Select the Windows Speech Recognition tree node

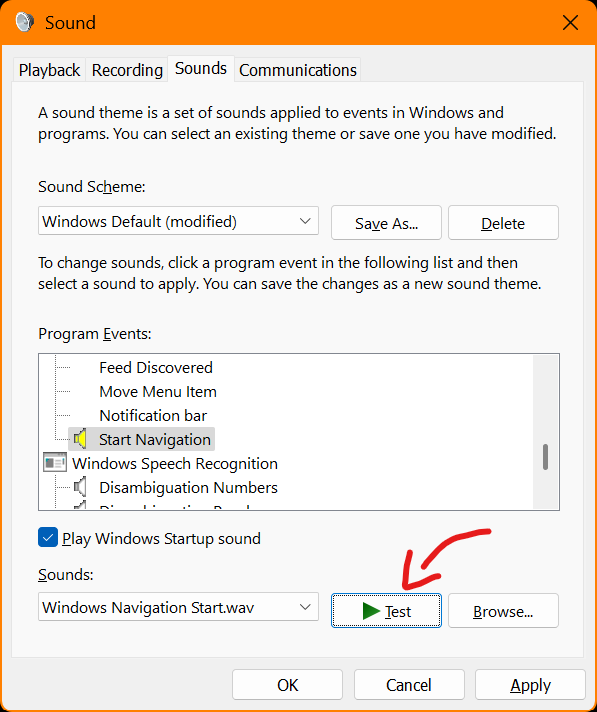pos(175,464)
